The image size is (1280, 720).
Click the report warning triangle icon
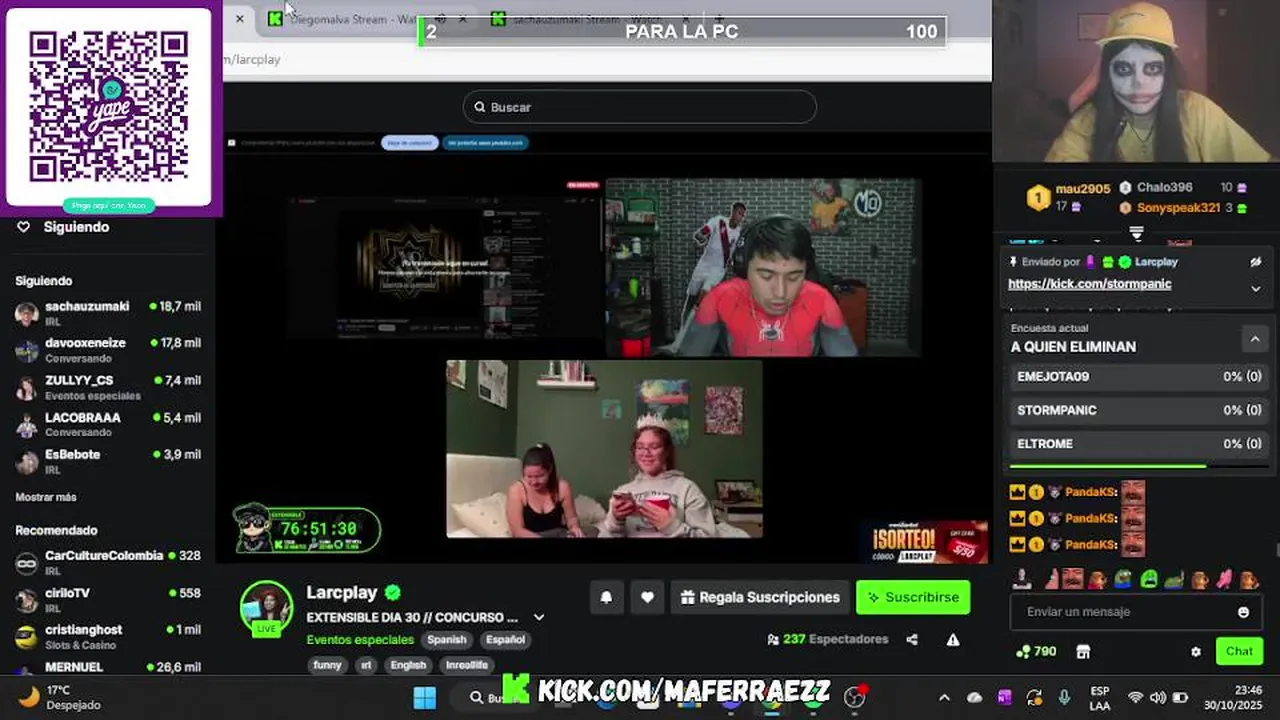tap(953, 639)
